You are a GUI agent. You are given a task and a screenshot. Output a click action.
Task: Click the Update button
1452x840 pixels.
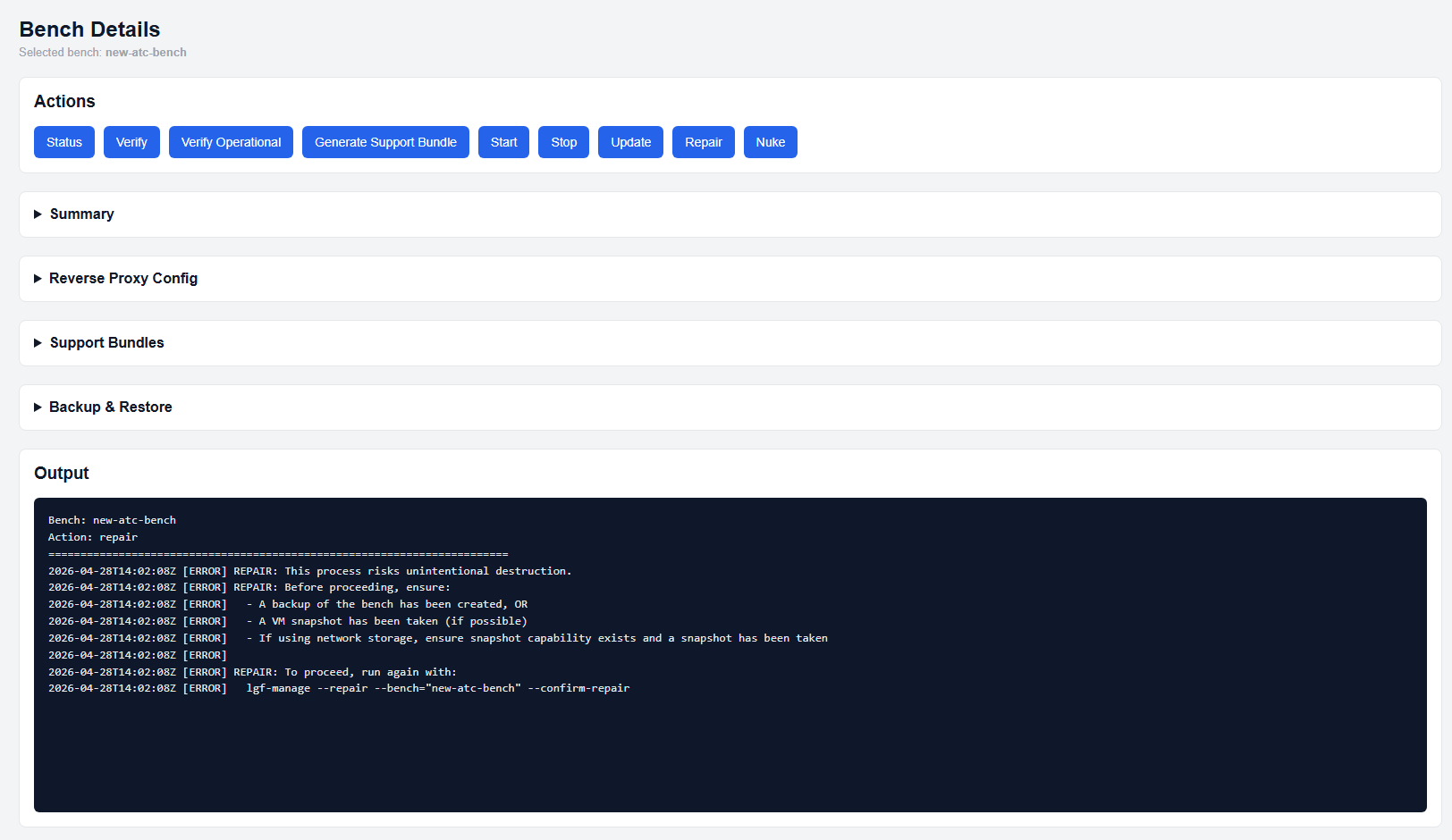click(x=630, y=142)
